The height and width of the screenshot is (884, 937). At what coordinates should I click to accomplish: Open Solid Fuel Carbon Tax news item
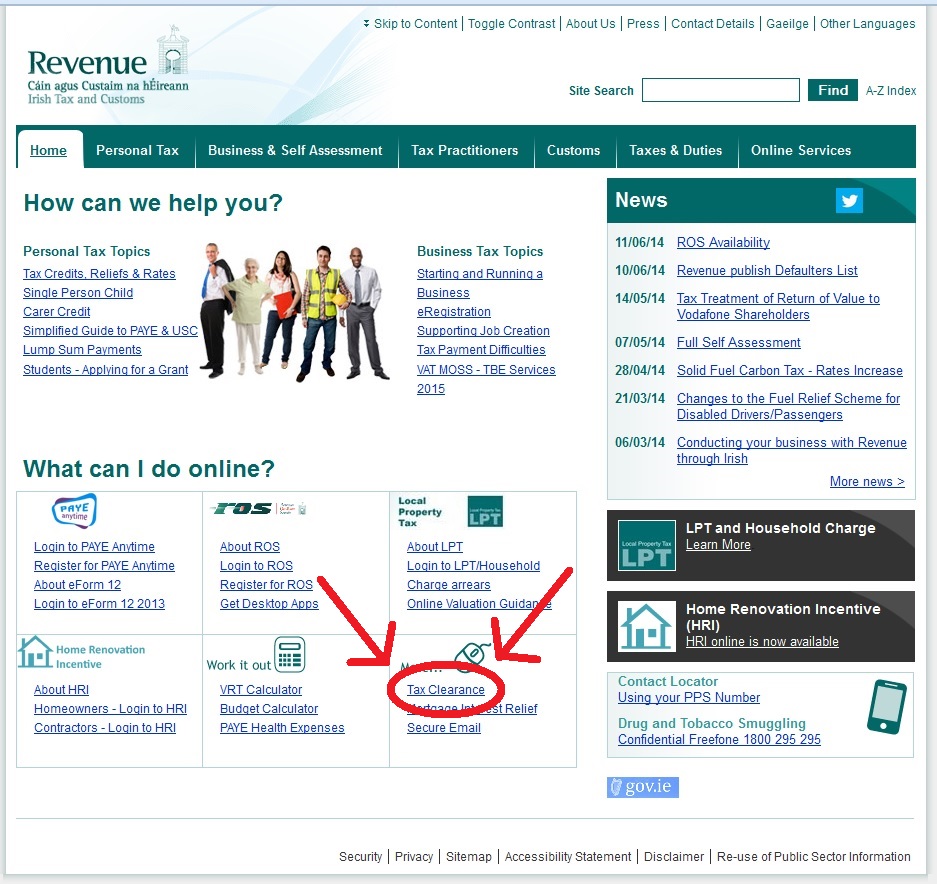pyautogui.click(x=789, y=371)
